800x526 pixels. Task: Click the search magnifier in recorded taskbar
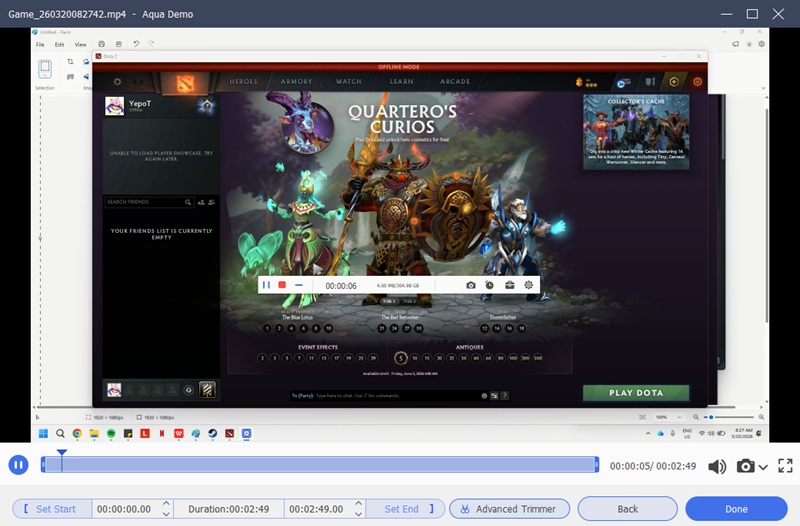[60, 434]
